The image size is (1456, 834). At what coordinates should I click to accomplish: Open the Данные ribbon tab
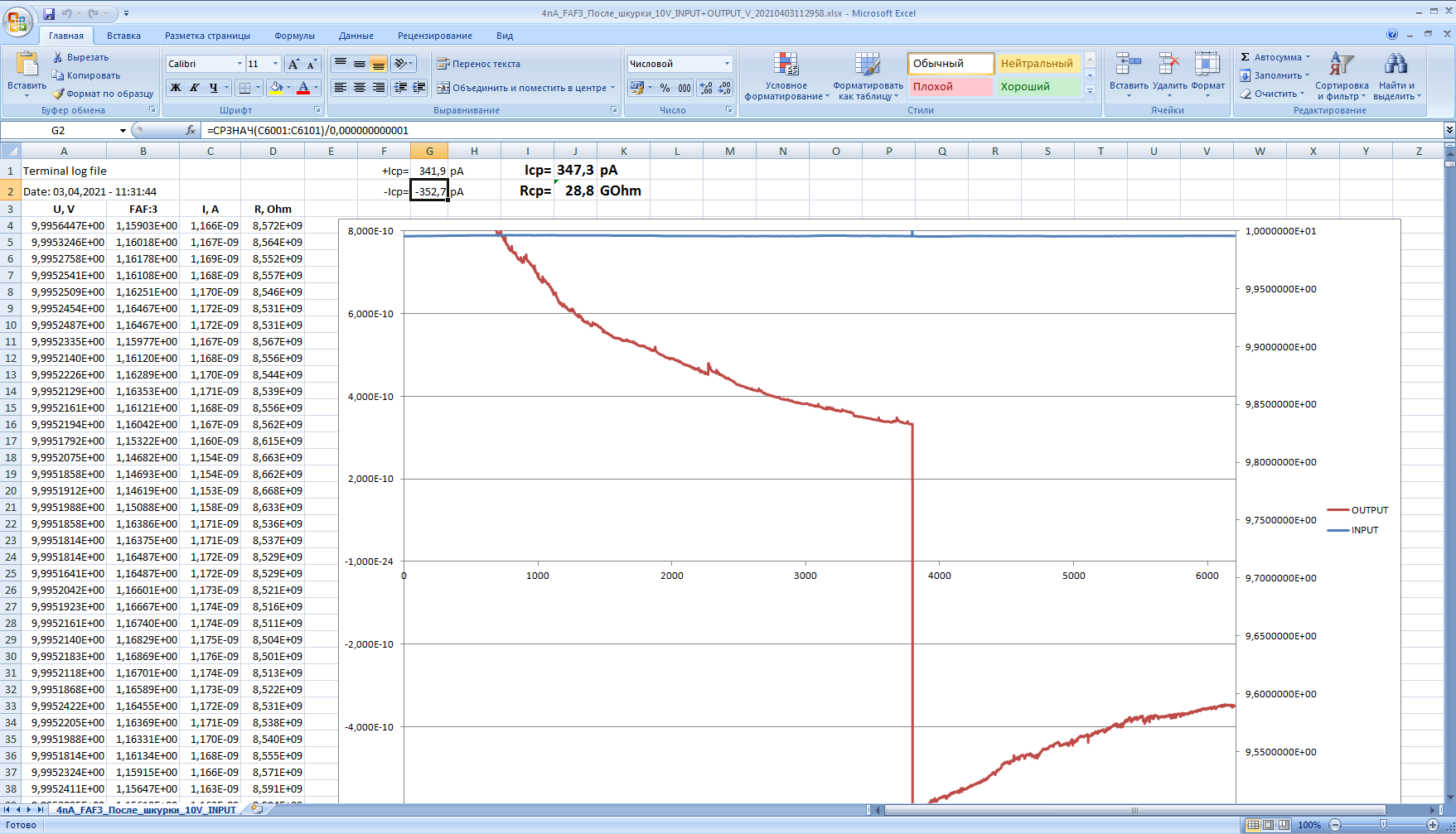pyautogui.click(x=356, y=36)
